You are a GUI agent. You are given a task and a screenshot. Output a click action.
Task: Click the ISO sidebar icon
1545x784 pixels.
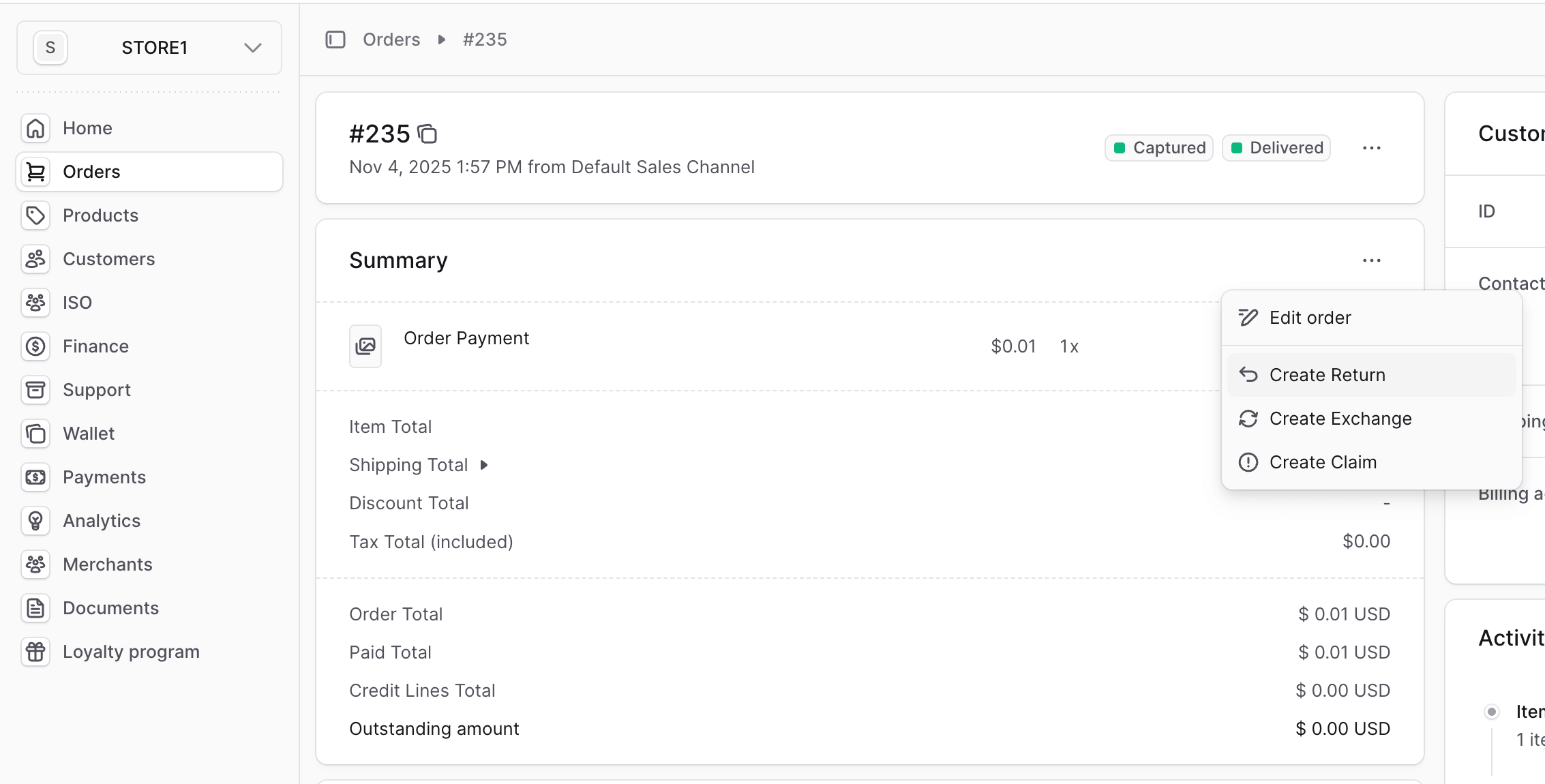(35, 303)
